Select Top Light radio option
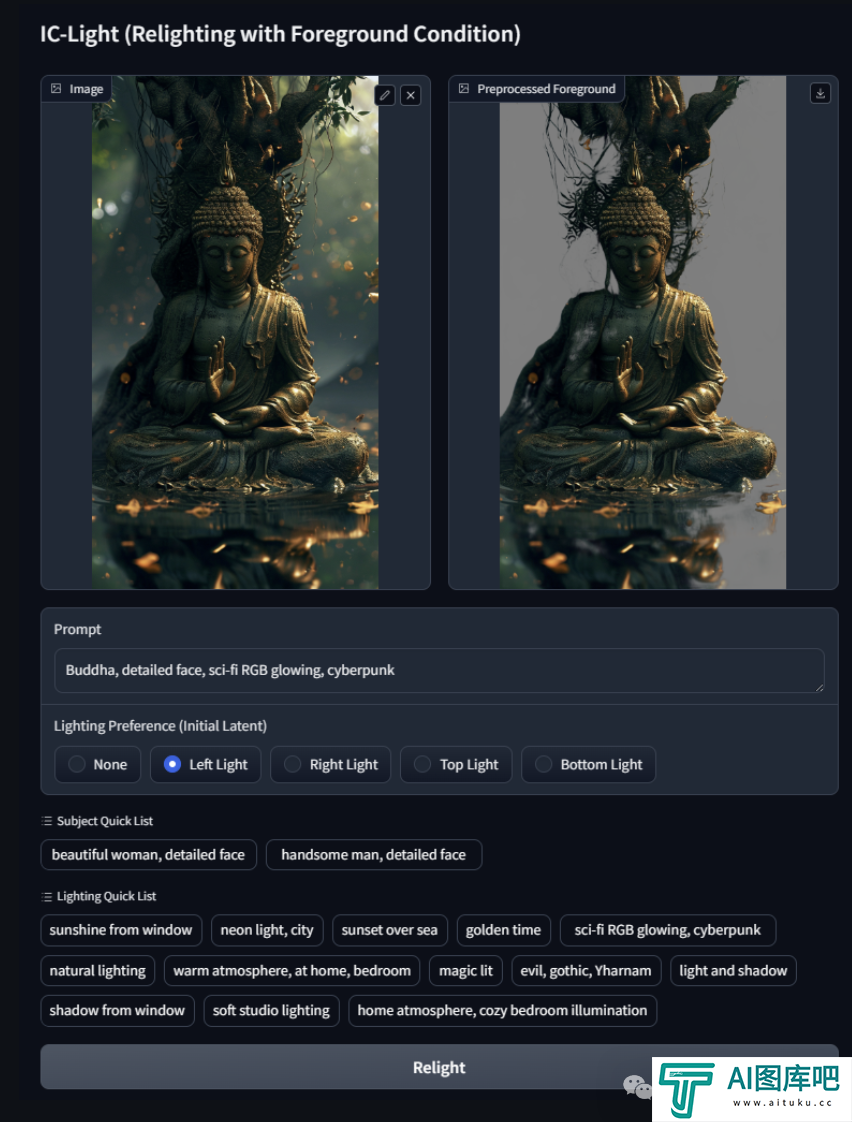 point(456,764)
